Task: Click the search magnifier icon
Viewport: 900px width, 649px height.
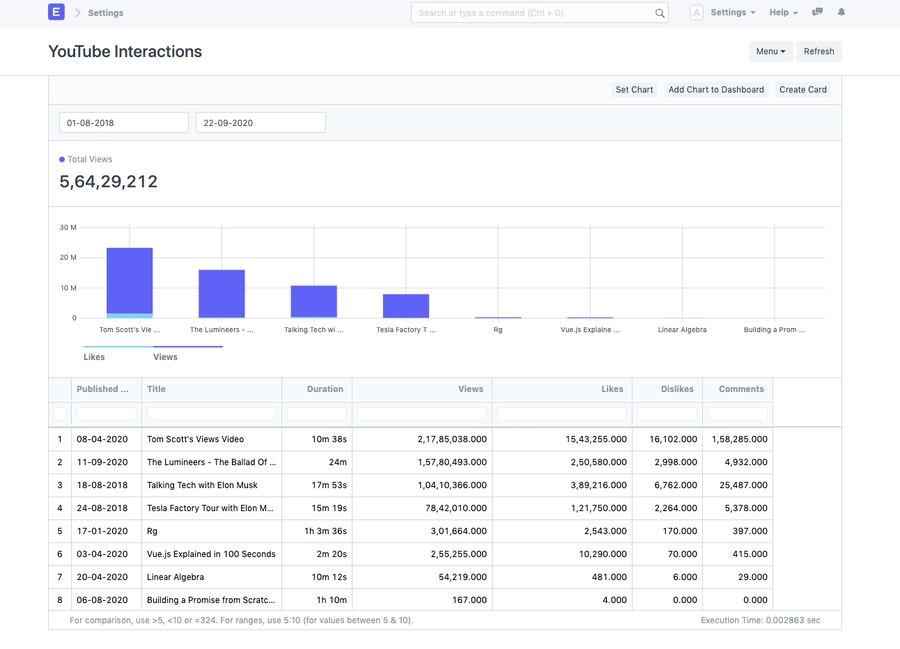Action: point(659,13)
